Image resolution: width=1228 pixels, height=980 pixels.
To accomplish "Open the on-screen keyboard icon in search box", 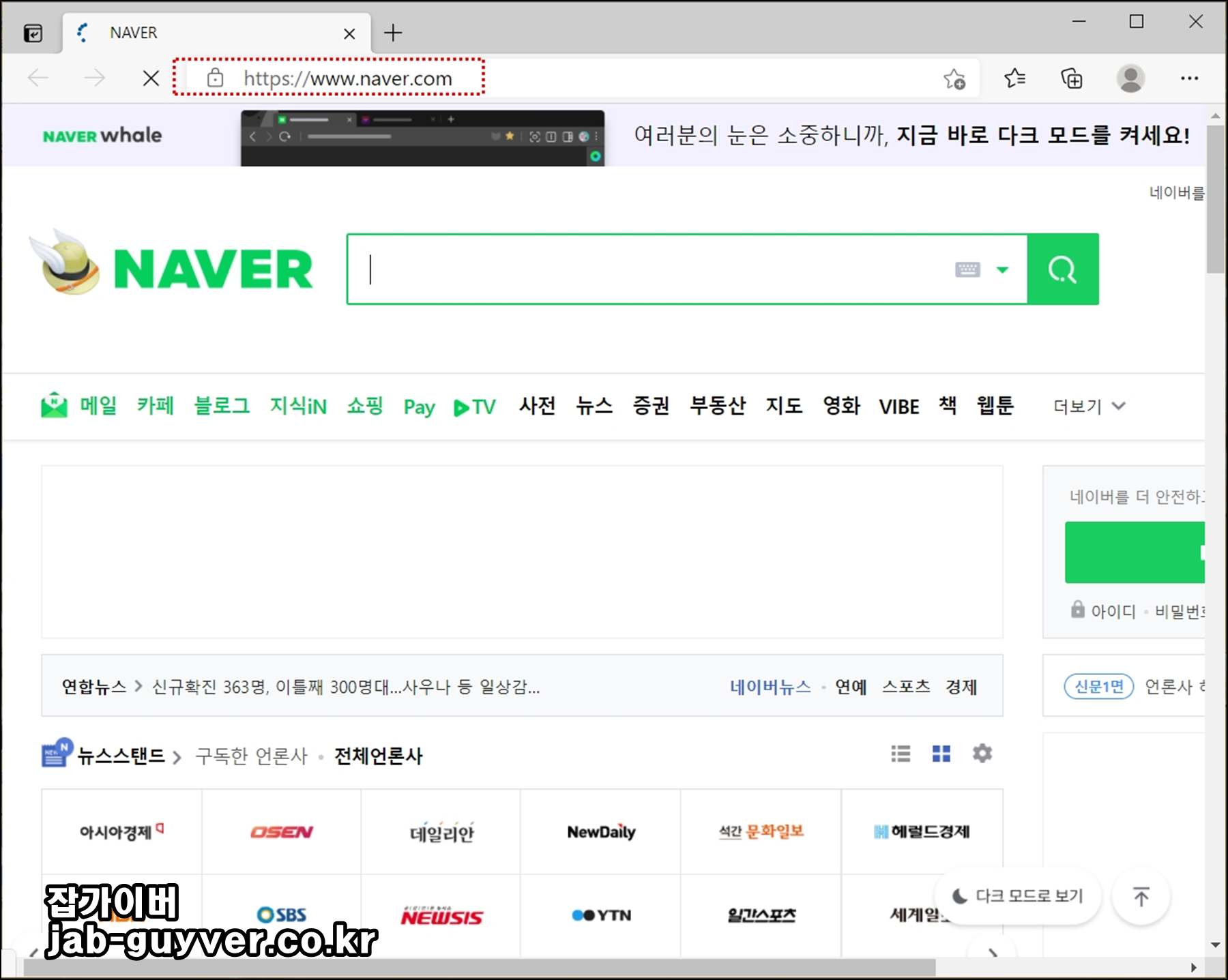I will tap(967, 269).
